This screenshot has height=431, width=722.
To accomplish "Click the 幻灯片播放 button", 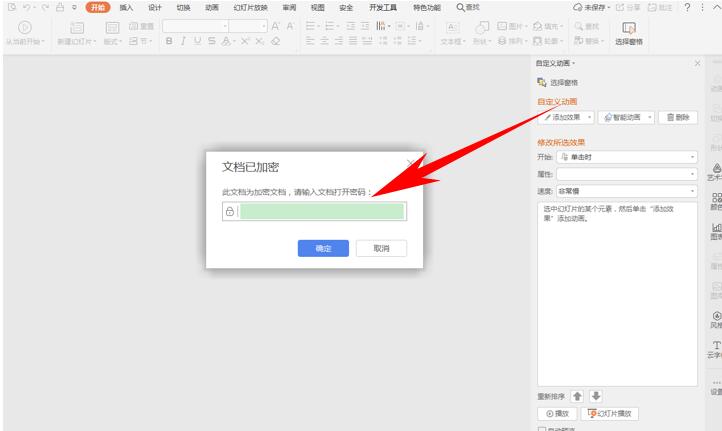I will (610, 414).
